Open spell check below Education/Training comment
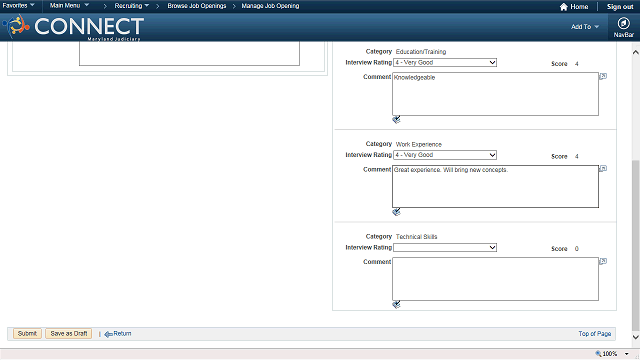This screenshot has height=360, width=640. [396, 120]
